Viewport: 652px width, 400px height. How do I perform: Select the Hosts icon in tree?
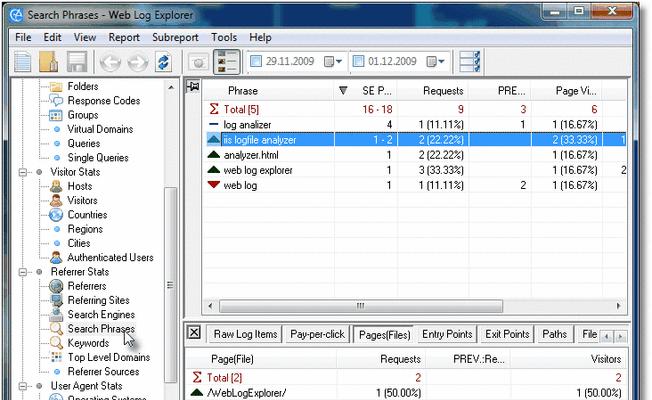point(56,186)
